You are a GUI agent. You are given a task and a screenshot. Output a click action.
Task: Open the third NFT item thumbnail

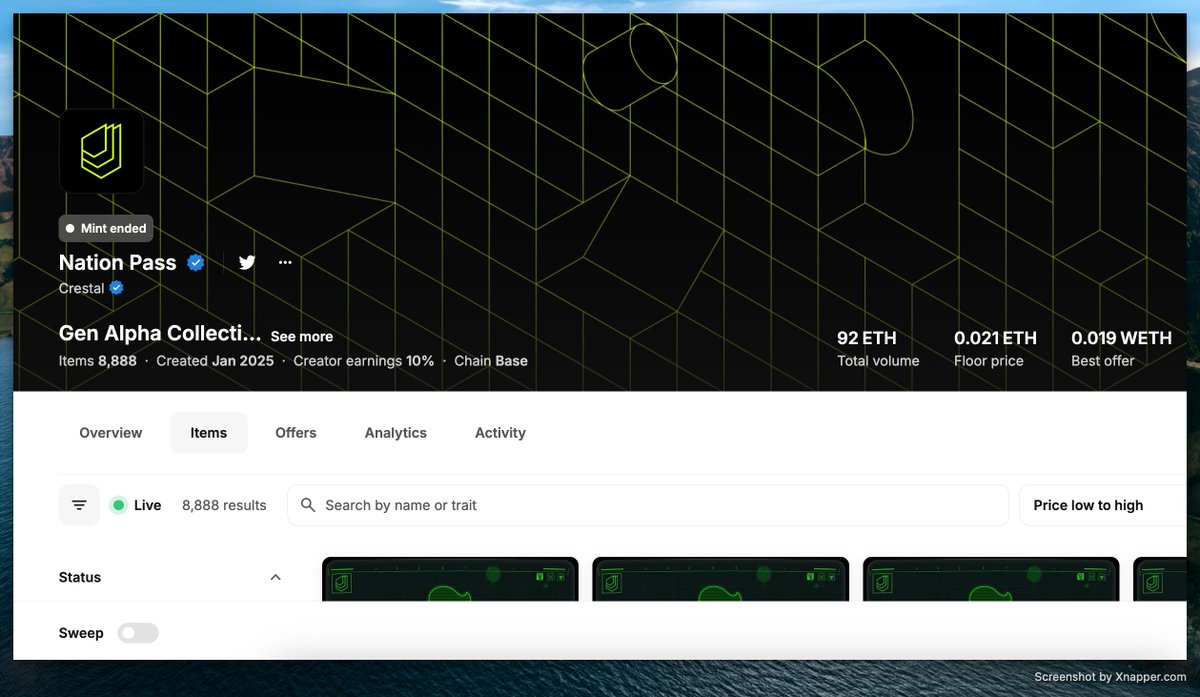[991, 579]
